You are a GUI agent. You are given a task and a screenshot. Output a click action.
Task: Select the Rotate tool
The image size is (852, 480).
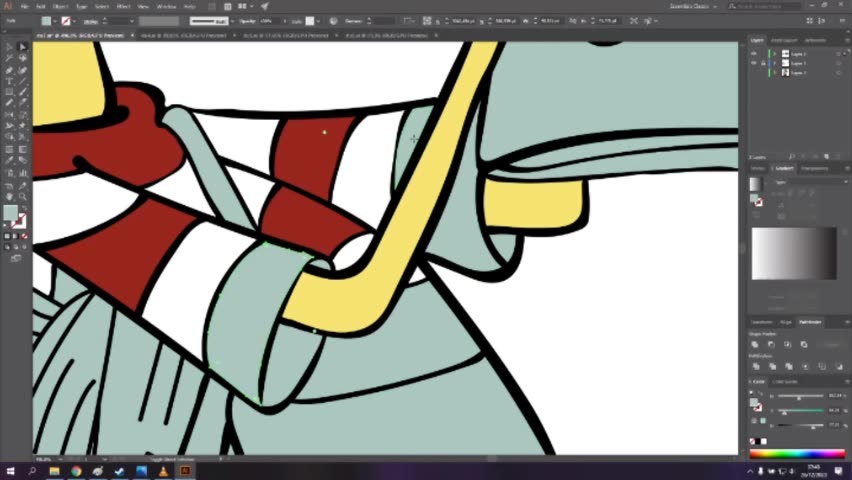pos(9,115)
